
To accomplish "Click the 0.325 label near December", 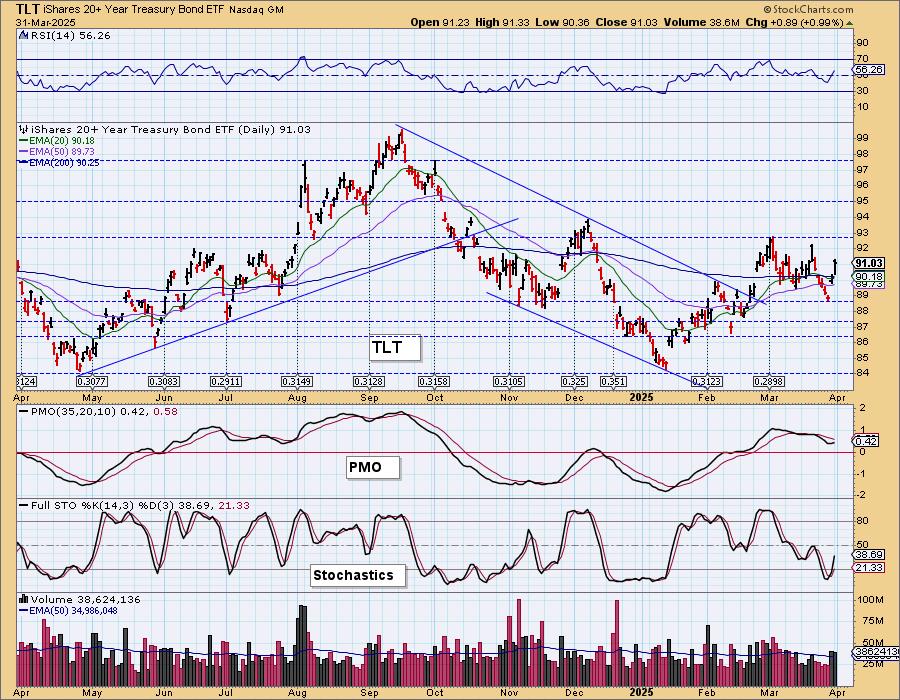I will pyautogui.click(x=574, y=381).
